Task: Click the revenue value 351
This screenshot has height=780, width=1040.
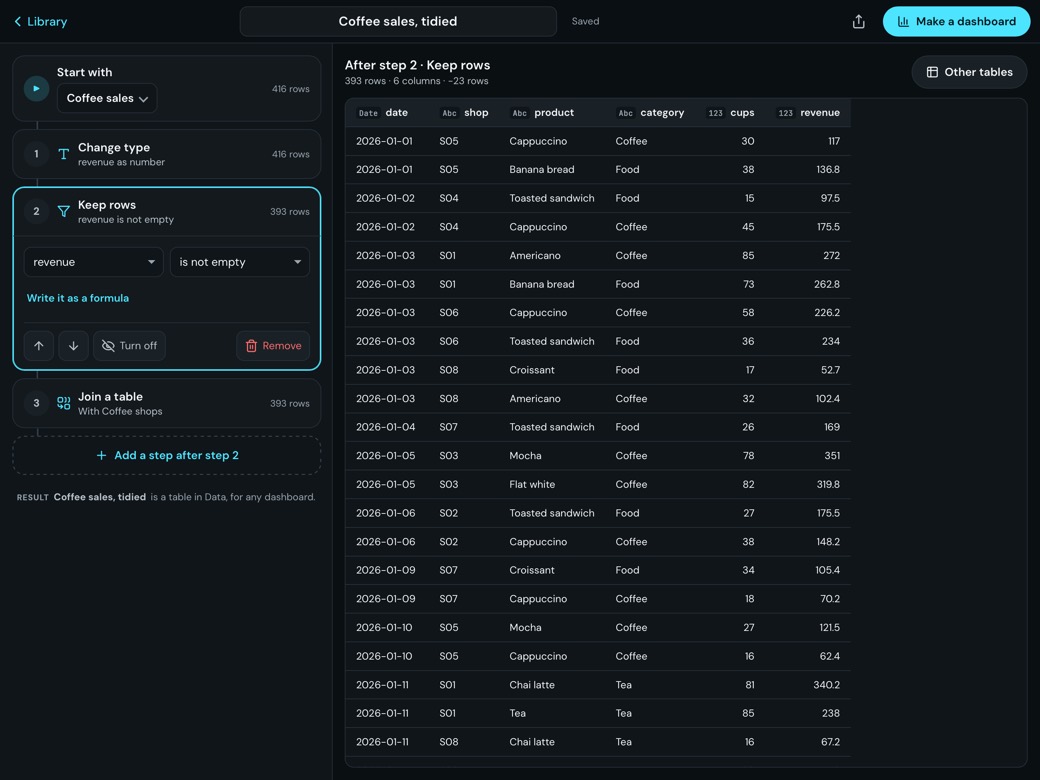Action: 832,456
